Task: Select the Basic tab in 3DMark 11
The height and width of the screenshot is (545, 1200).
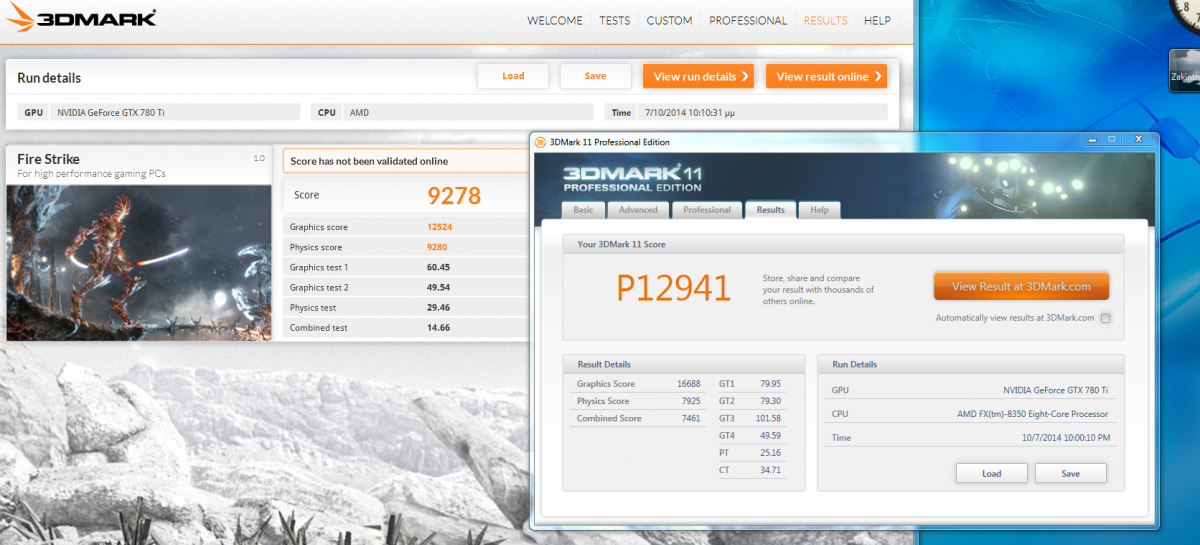Action: 583,210
